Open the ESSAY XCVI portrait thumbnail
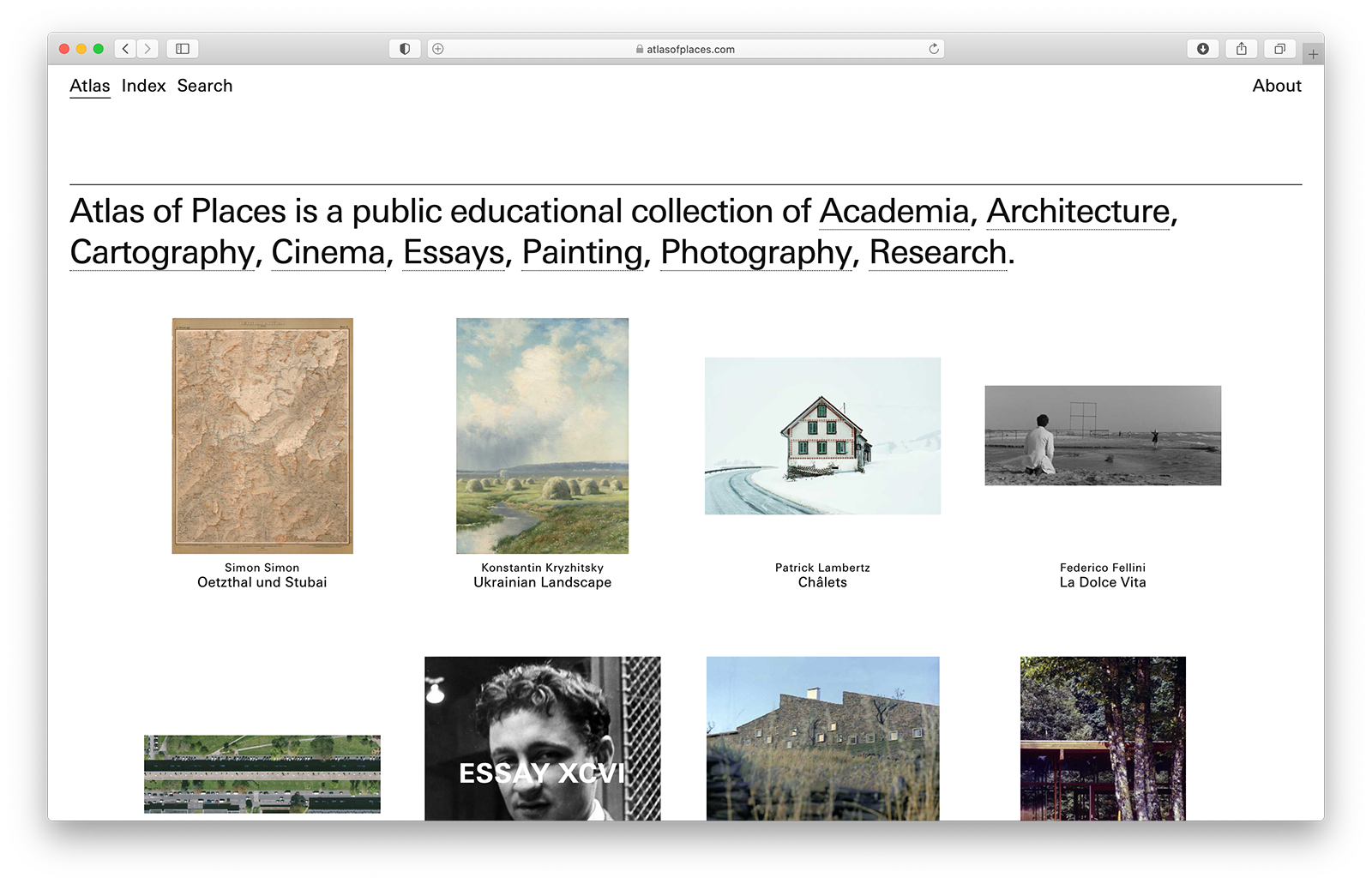 click(x=543, y=739)
